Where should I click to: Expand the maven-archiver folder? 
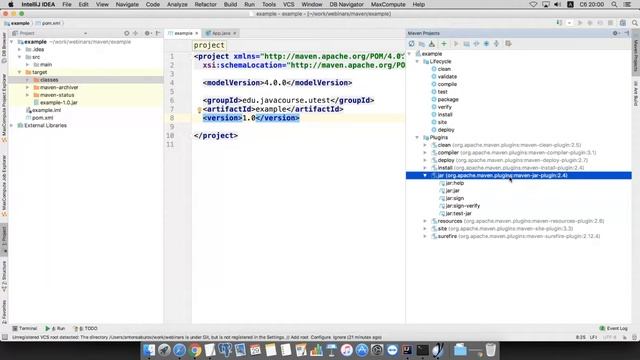[27, 87]
